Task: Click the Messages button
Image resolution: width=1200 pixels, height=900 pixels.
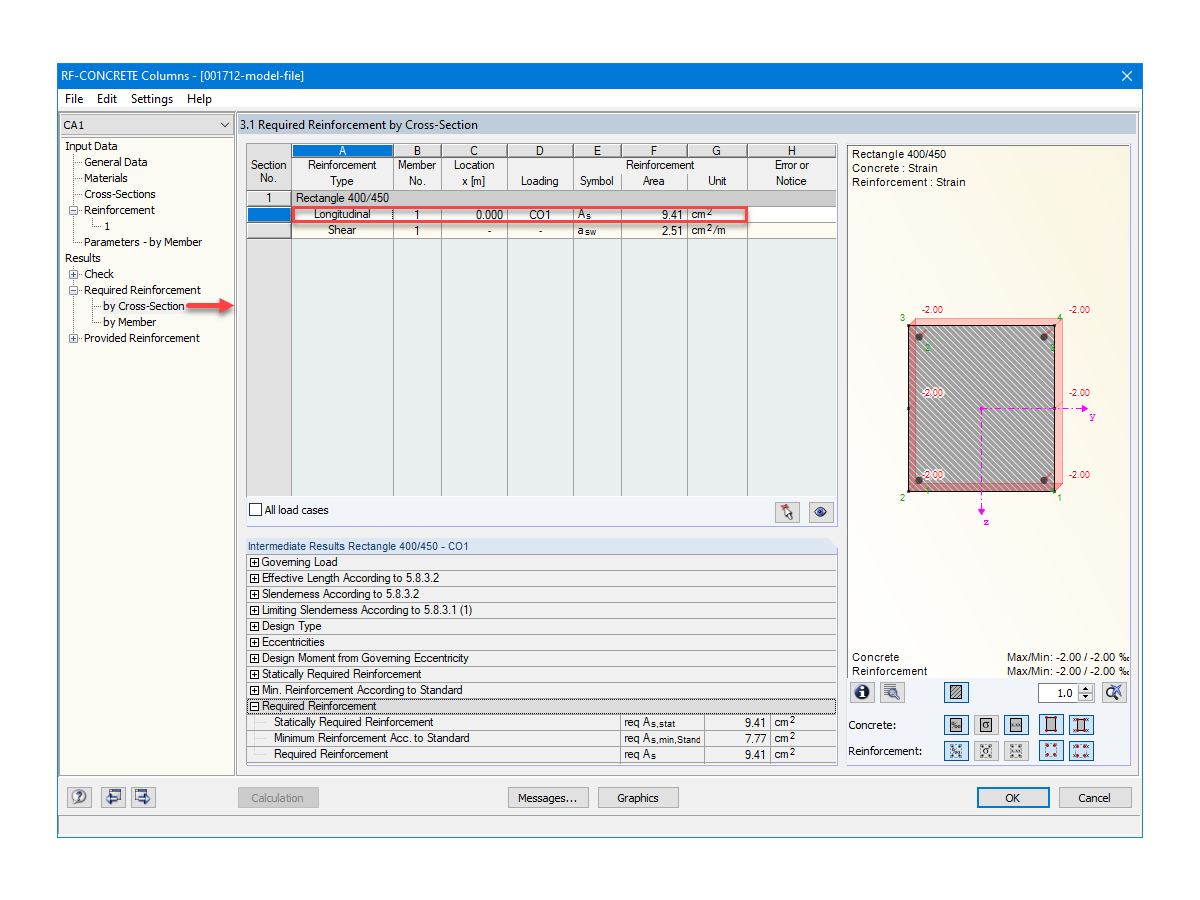Action: pyautogui.click(x=548, y=797)
